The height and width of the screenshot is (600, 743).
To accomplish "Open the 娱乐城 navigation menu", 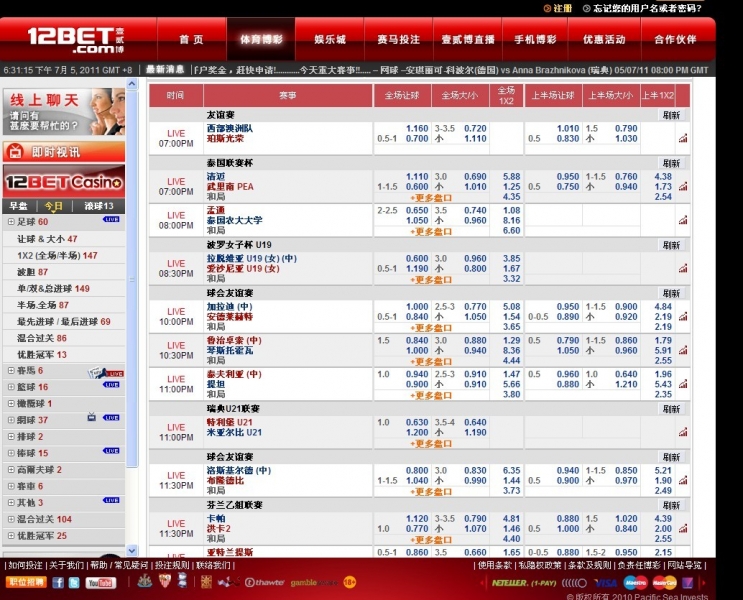I will point(330,39).
